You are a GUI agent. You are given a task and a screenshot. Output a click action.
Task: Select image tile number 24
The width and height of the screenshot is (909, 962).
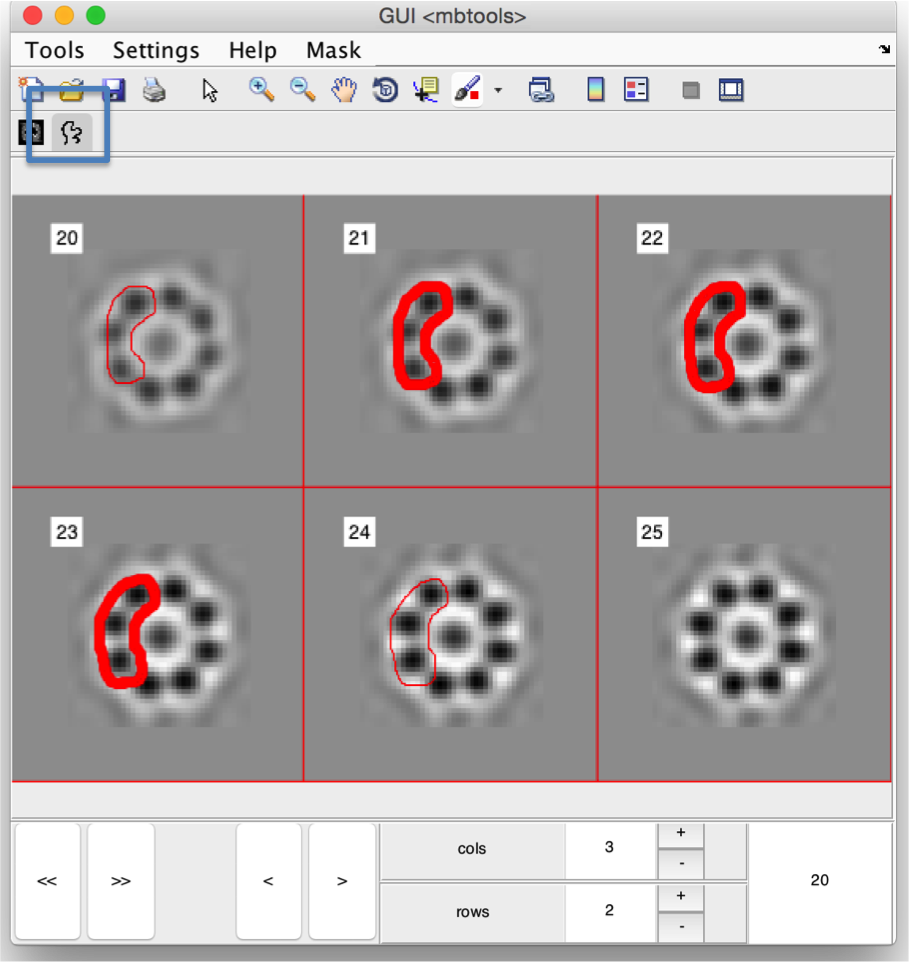click(x=450, y=634)
